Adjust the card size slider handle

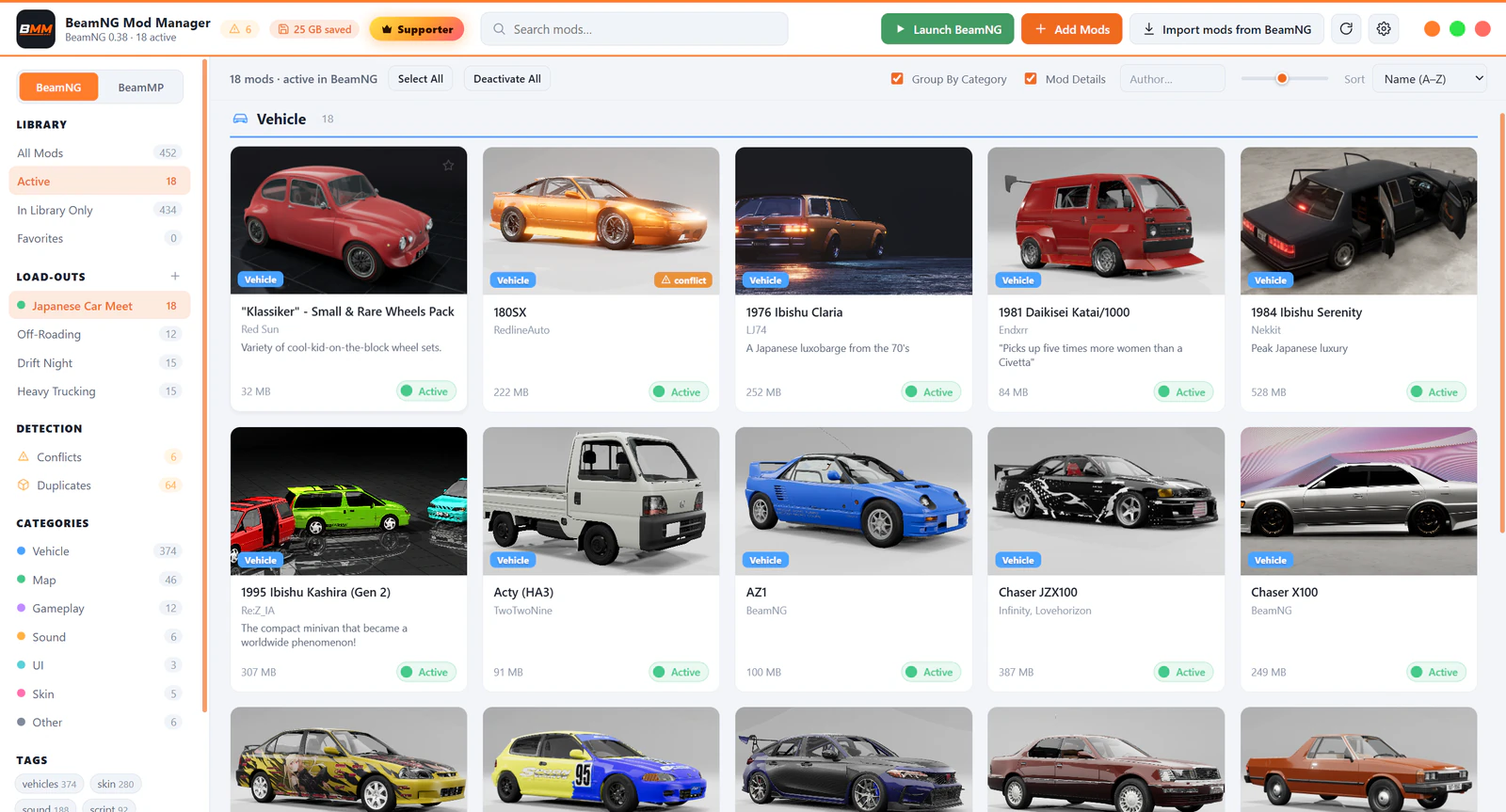pos(1281,79)
